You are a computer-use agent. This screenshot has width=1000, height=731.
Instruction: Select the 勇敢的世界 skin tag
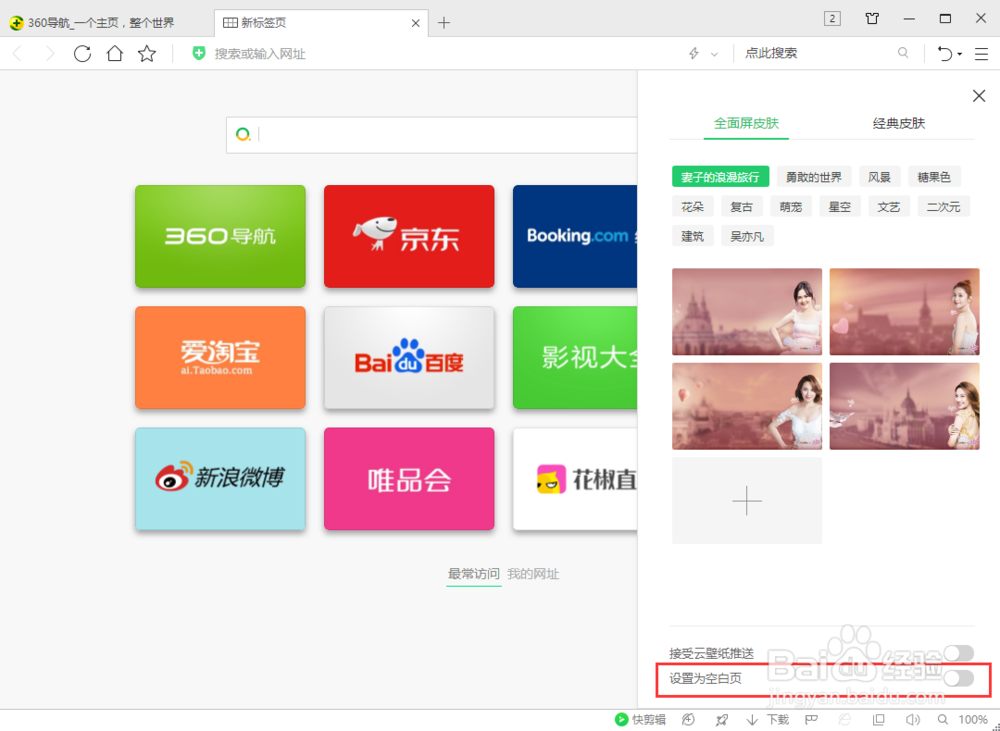point(813,177)
